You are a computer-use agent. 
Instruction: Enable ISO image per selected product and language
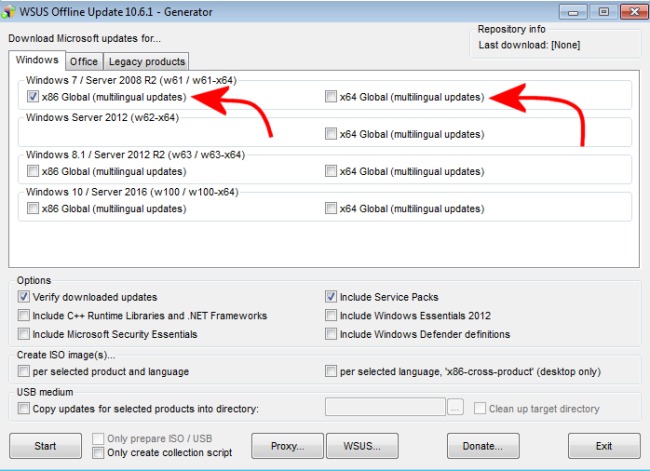coord(24,371)
